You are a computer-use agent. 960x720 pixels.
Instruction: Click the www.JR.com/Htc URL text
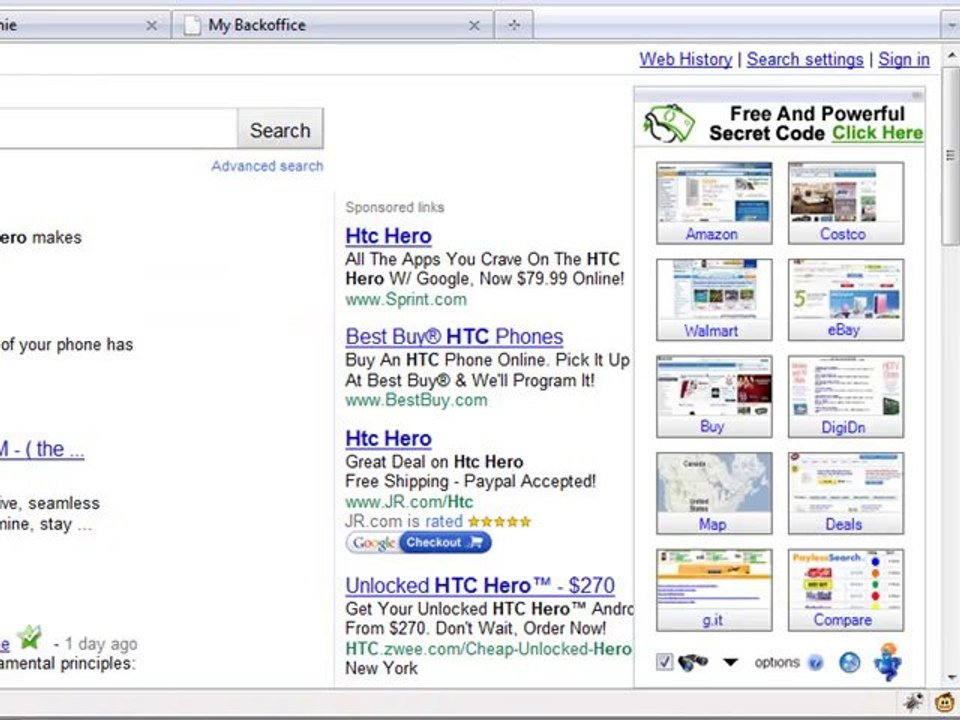pyautogui.click(x=409, y=502)
